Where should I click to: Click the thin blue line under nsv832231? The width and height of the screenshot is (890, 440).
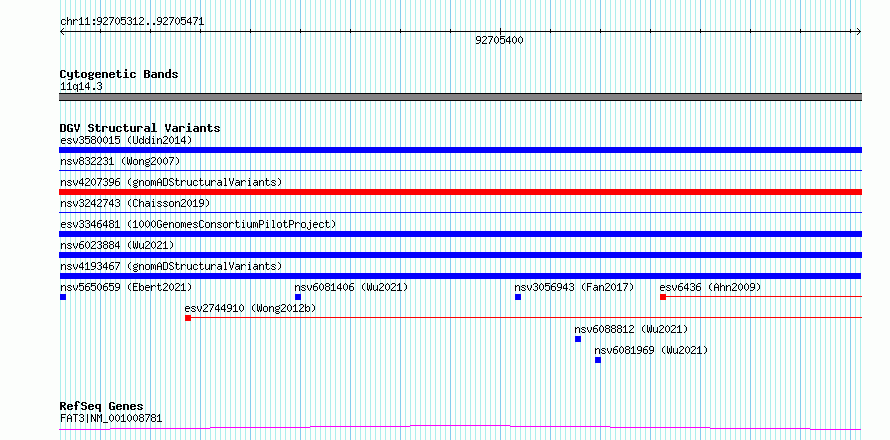[460, 170]
